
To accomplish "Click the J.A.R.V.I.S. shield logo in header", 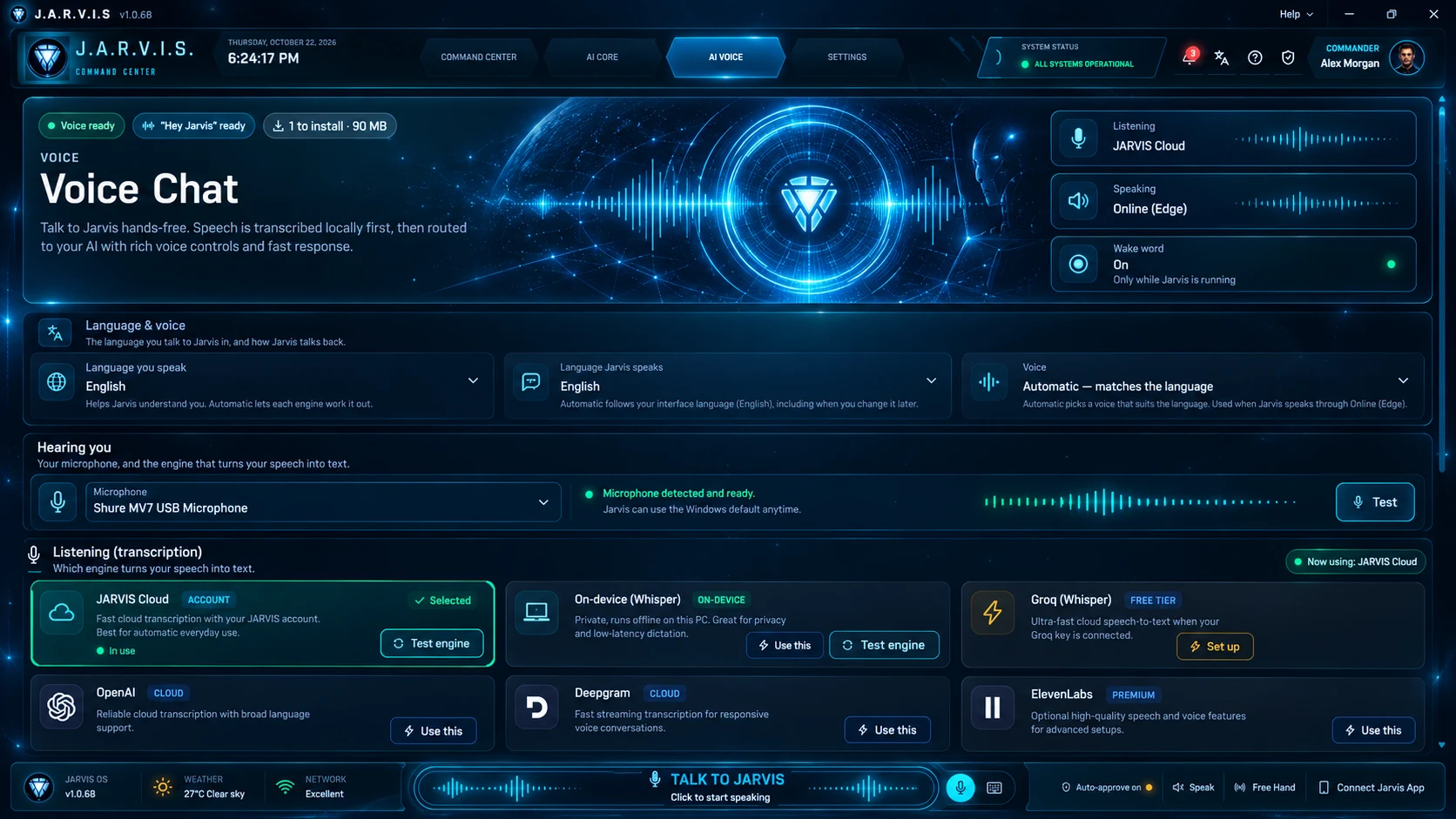I will 47,57.
